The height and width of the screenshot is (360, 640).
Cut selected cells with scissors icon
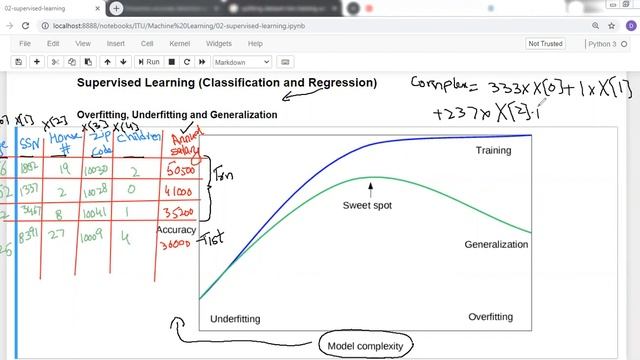click(55, 62)
